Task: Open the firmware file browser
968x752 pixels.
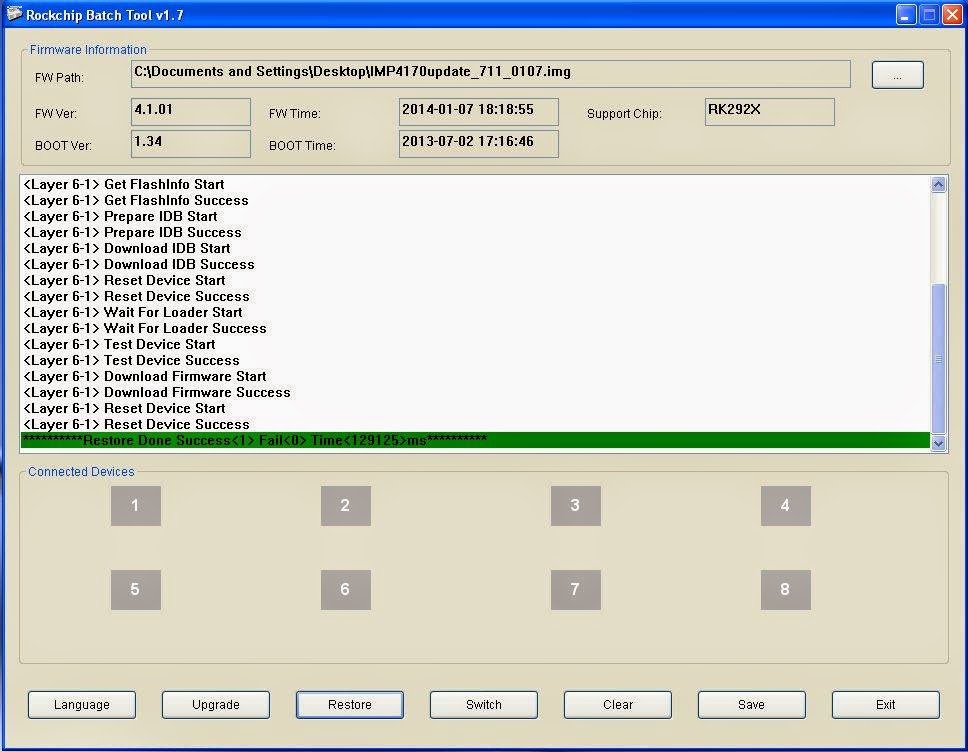Action: 896,74
